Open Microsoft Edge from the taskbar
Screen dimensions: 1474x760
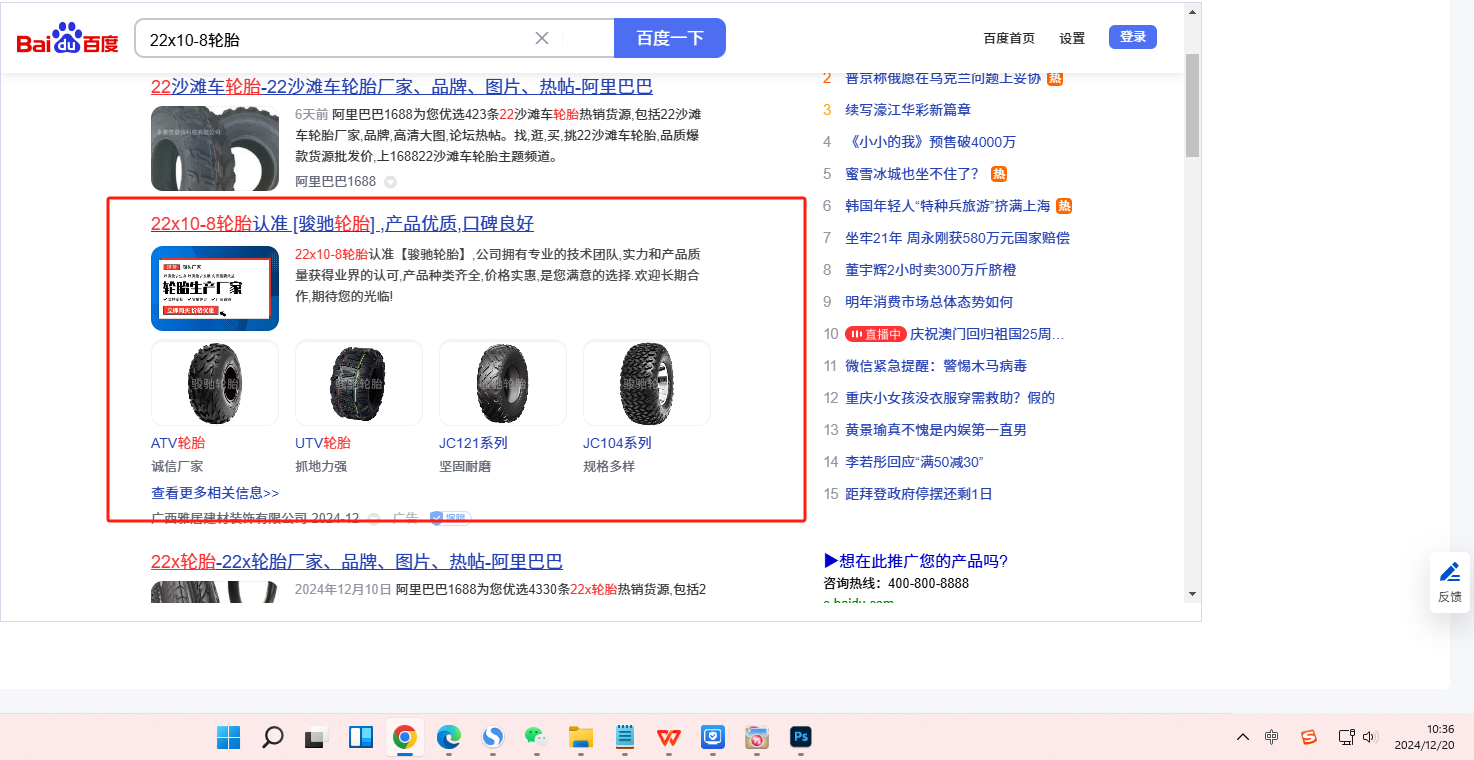(x=449, y=738)
